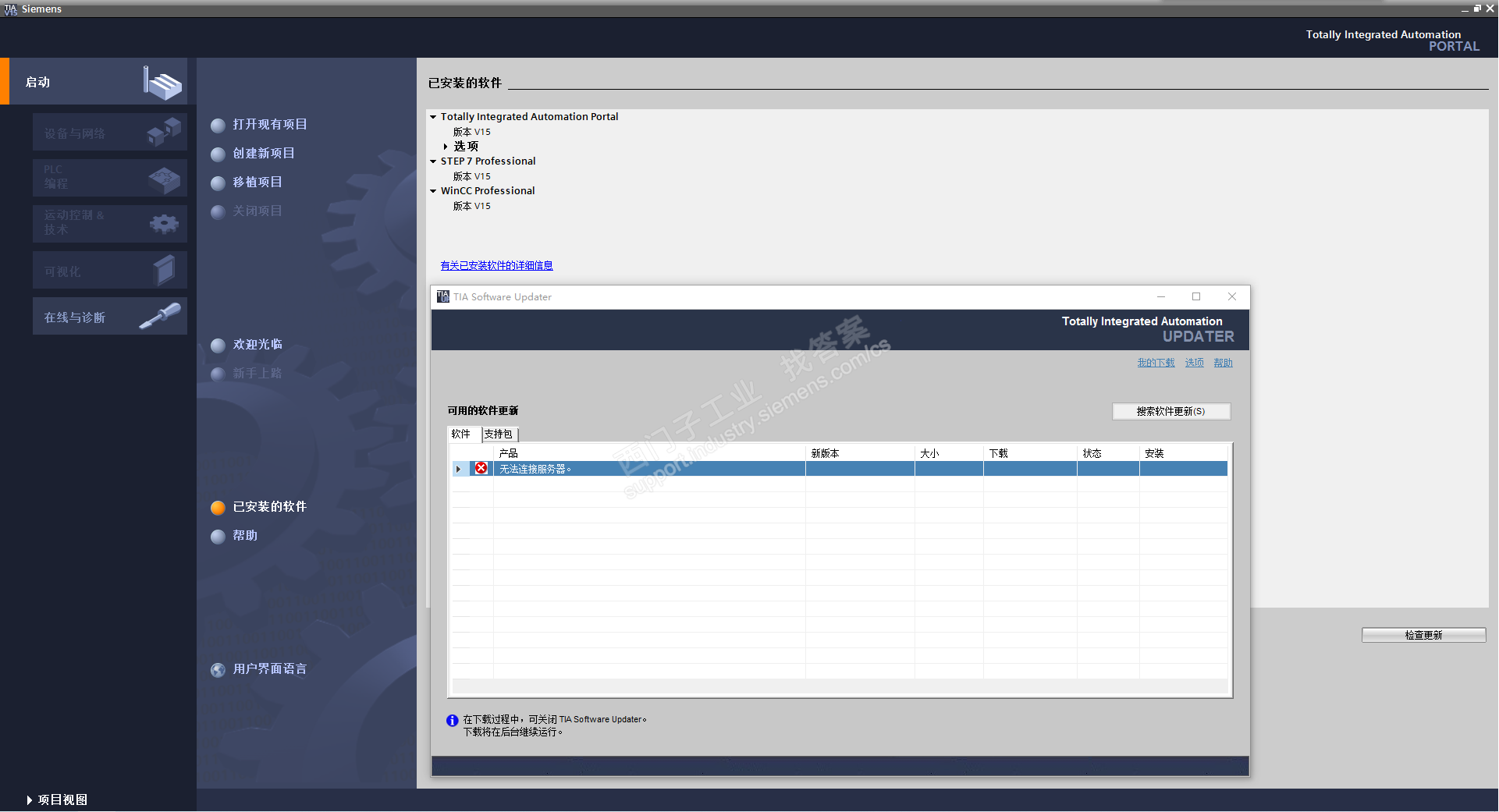Expand the 选项 tree node
1499x812 pixels.
446,147
